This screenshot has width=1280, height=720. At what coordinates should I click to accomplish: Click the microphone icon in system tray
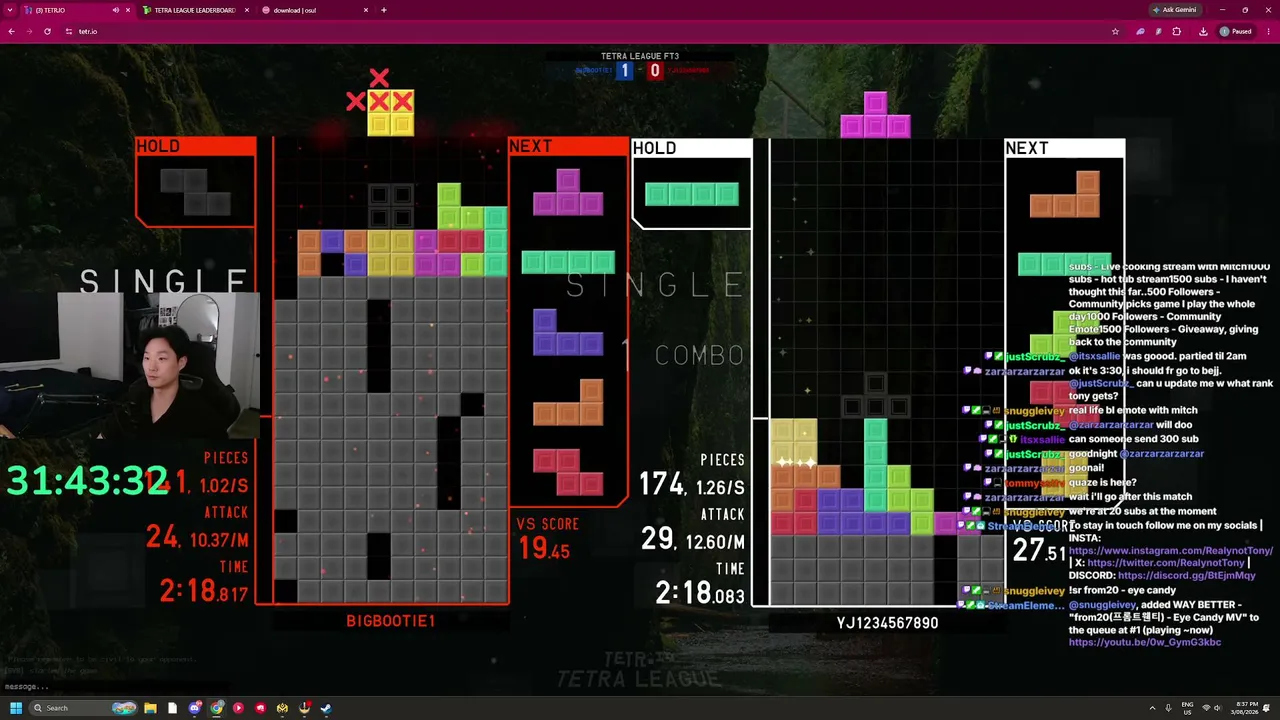[x=1169, y=708]
